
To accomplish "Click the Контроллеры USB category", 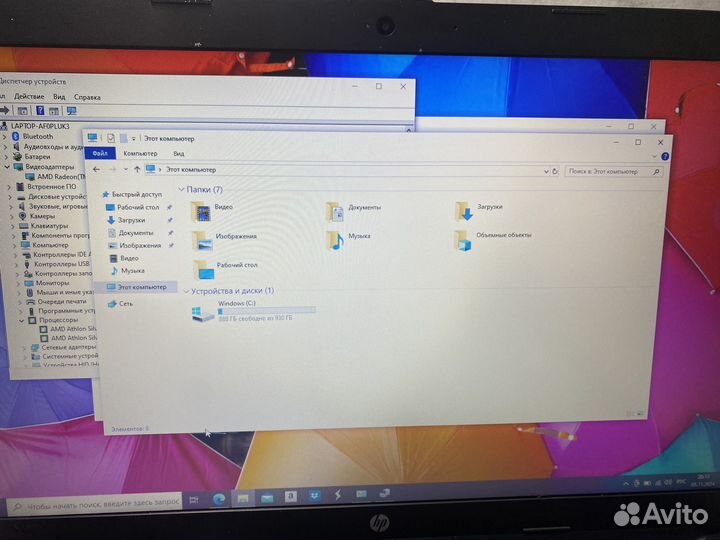I will coord(62,264).
